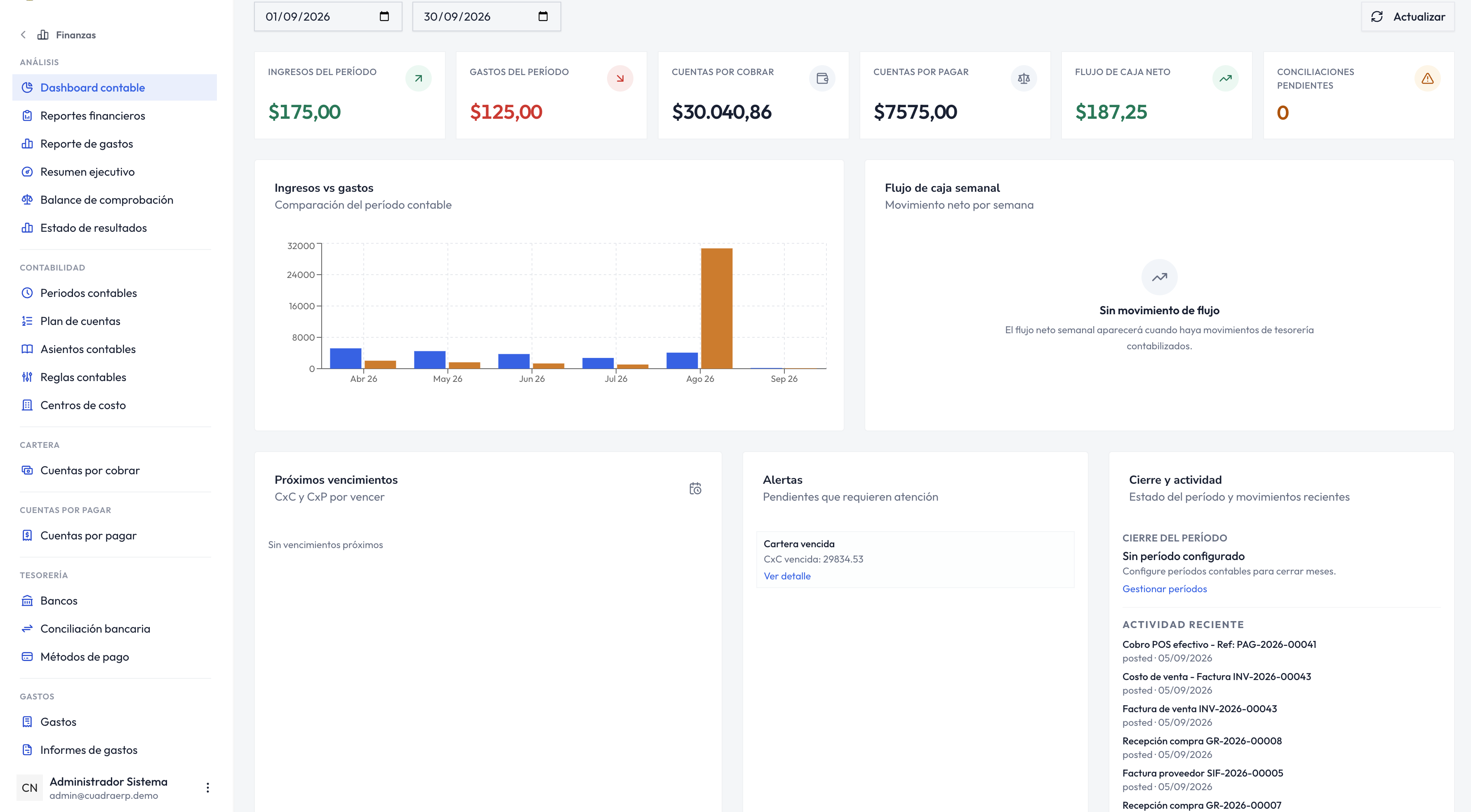The image size is (1471, 812).
Task: Click the trend icon above Sin movimiento de flujo
Action: [x=1159, y=277]
